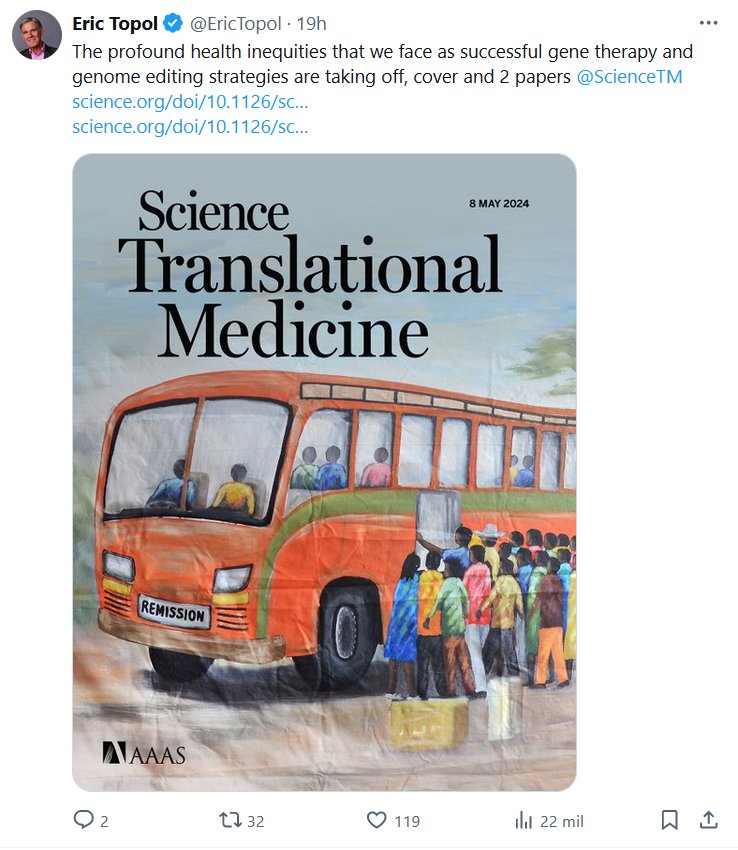Like the tweet with the heart icon
The image size is (738, 850).
376,820
